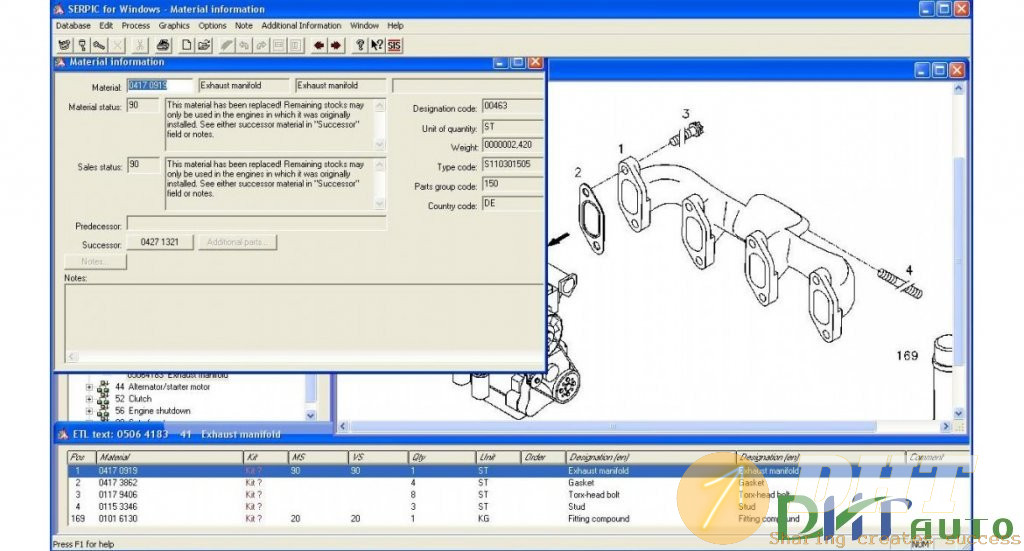Viewport: 1024px width, 551px height.
Task: Click the Type code field S110301505
Action: point(513,165)
